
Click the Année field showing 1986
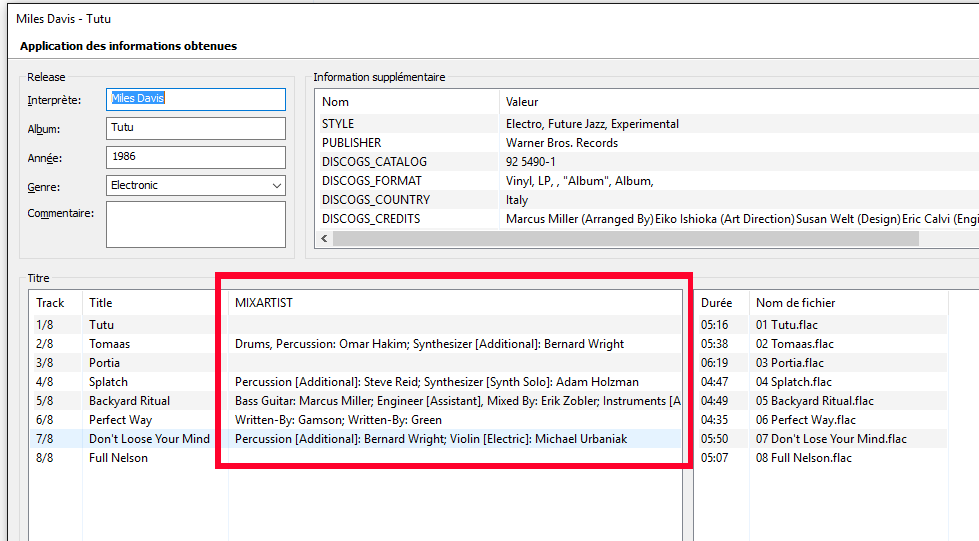[x=195, y=157]
